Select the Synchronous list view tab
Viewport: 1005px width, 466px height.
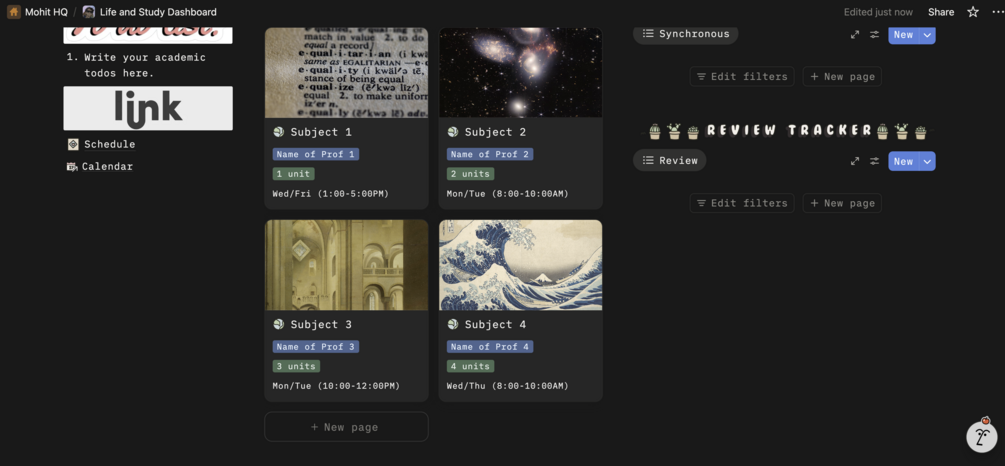(686, 33)
